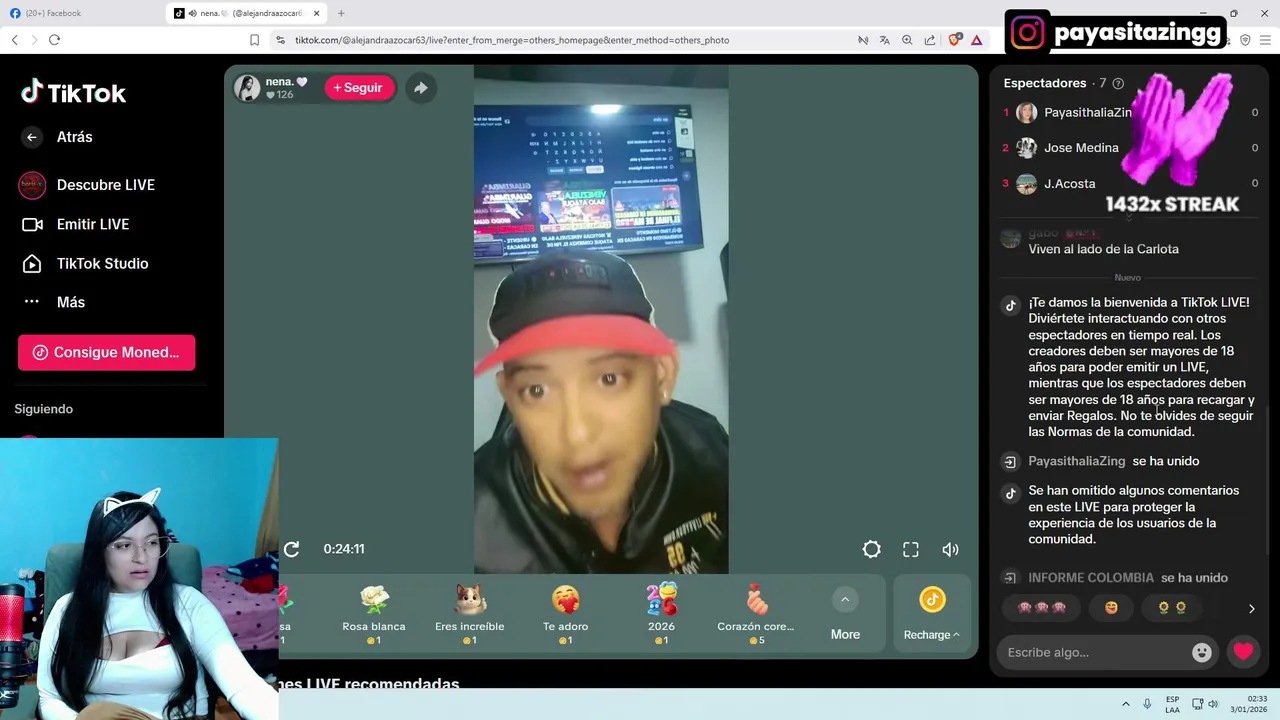The height and width of the screenshot is (720, 1280).
Task: Open the streamer nena profile avatar
Action: click(x=247, y=88)
